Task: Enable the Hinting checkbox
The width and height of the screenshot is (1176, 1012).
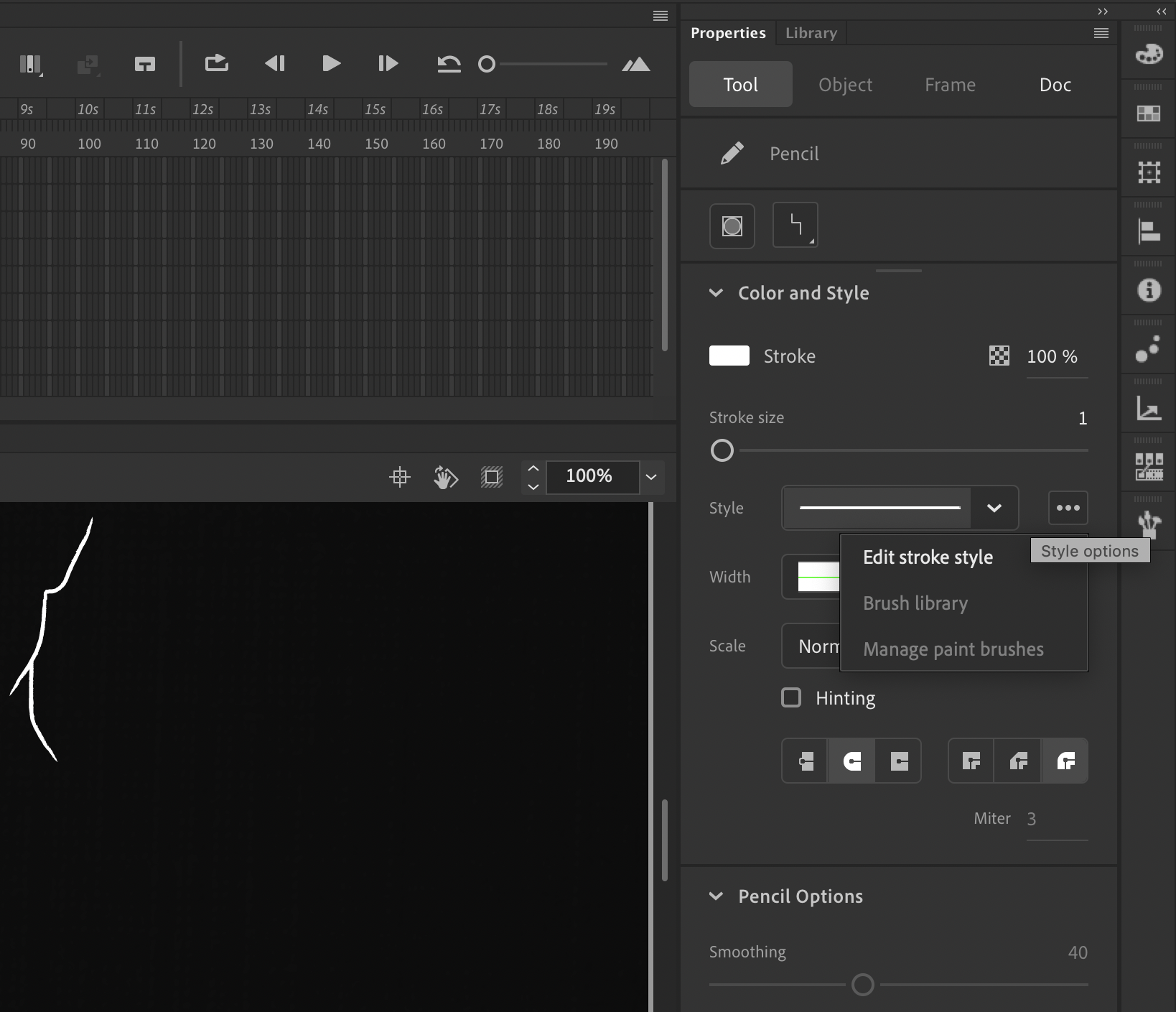Action: pos(790,697)
